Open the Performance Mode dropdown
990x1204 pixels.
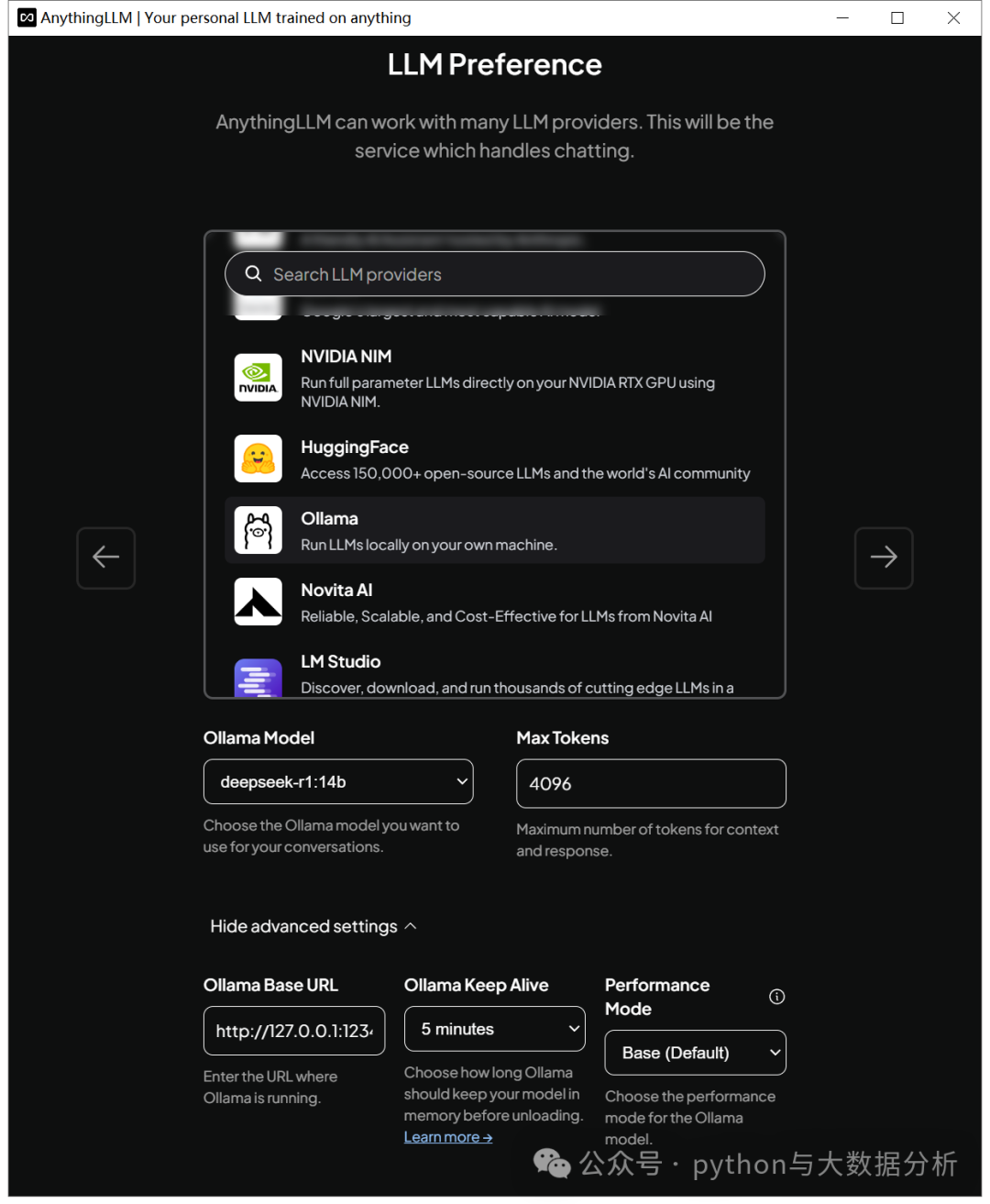(x=696, y=1053)
